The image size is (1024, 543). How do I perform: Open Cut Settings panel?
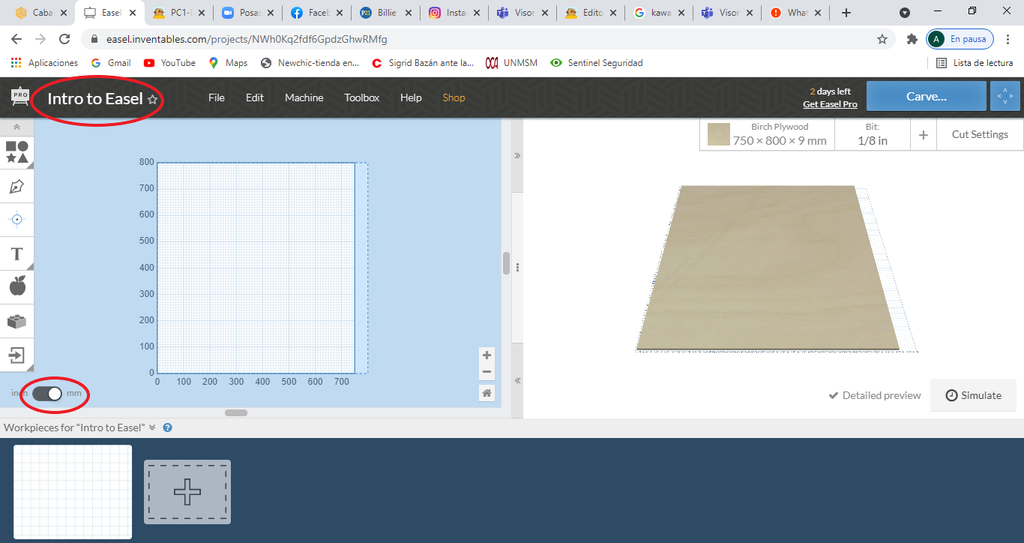pyautogui.click(x=980, y=135)
